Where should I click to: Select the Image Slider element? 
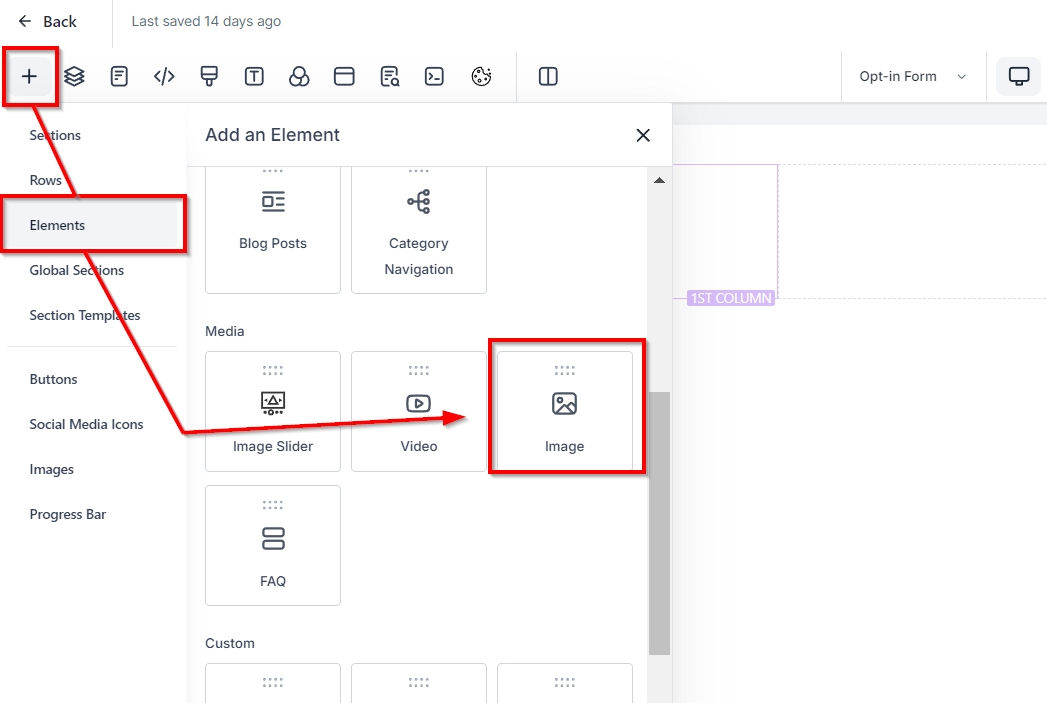[273, 411]
